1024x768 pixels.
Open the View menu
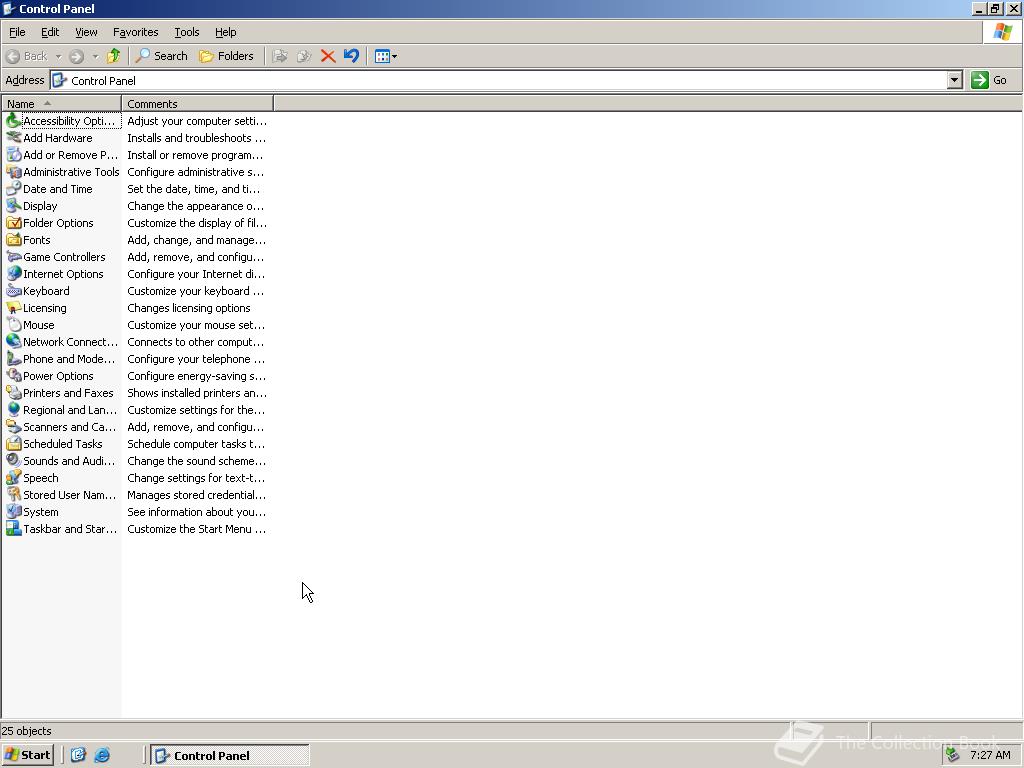pyautogui.click(x=86, y=32)
